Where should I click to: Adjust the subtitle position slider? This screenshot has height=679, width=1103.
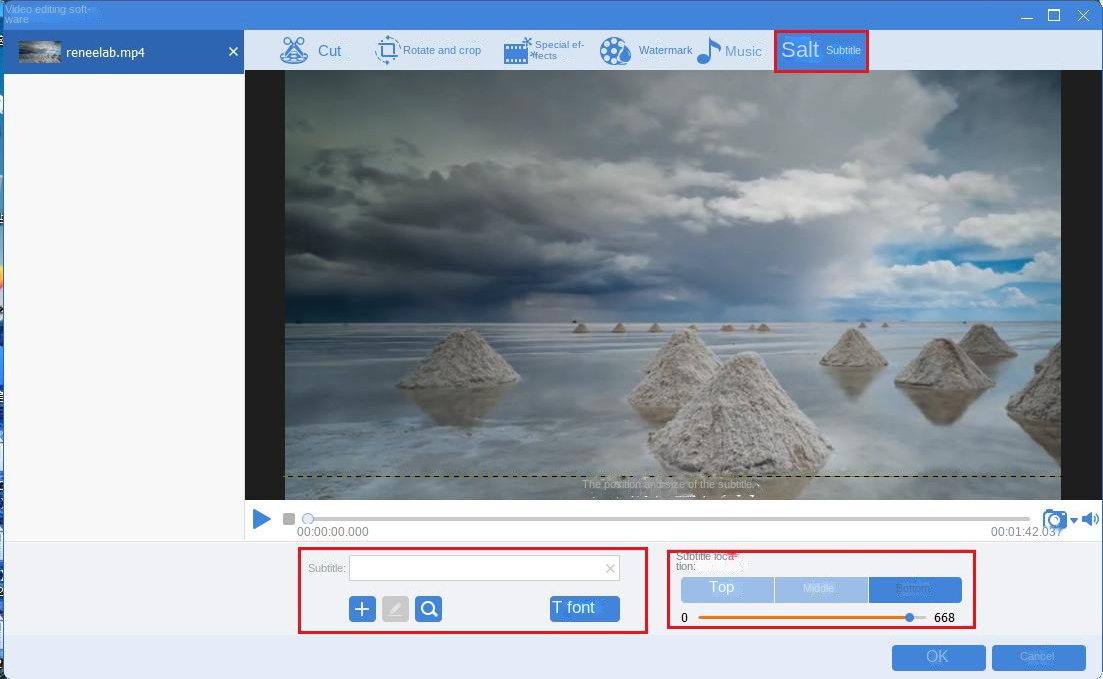pos(908,617)
